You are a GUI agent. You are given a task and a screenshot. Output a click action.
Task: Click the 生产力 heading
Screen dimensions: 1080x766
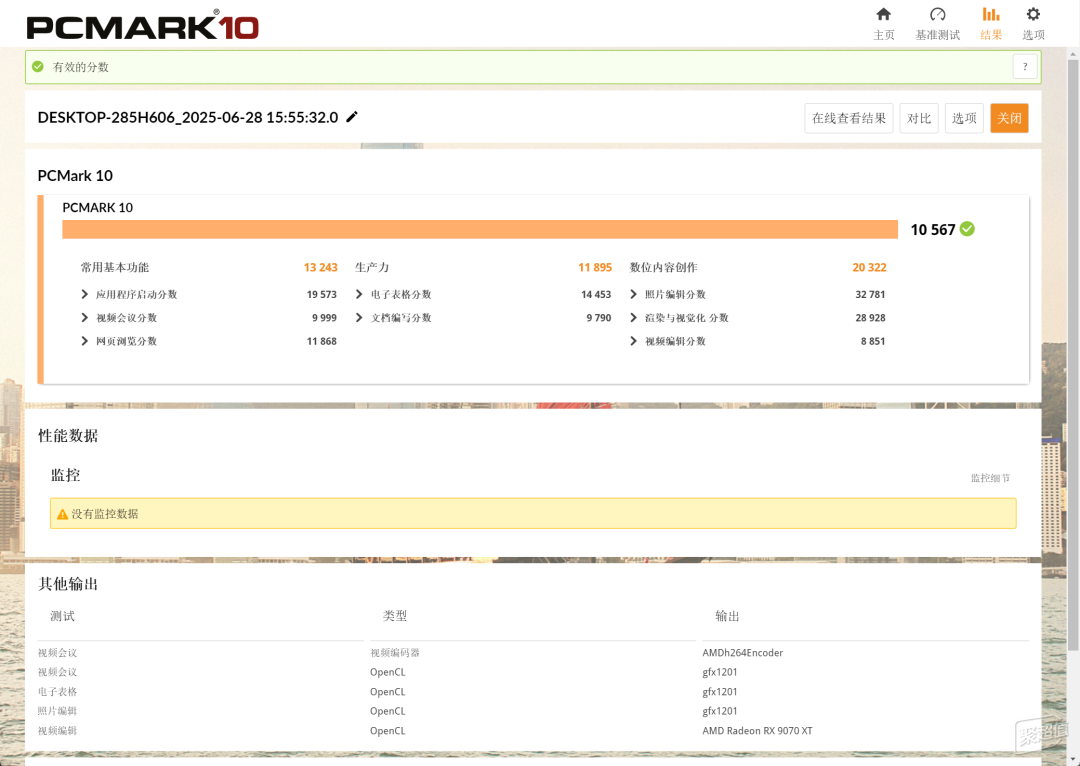click(372, 267)
